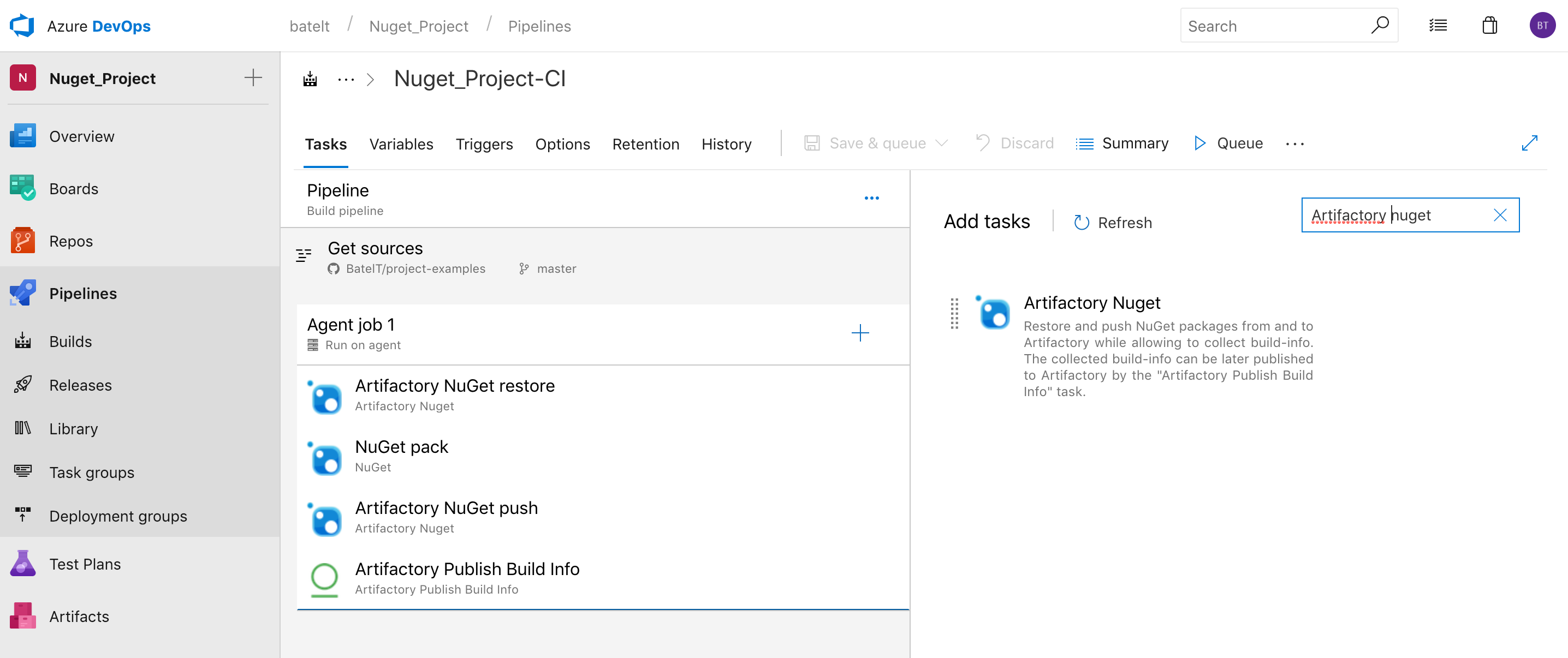Expand the Save & queue dropdown arrow
This screenshot has height=658, width=1568.
click(x=942, y=143)
